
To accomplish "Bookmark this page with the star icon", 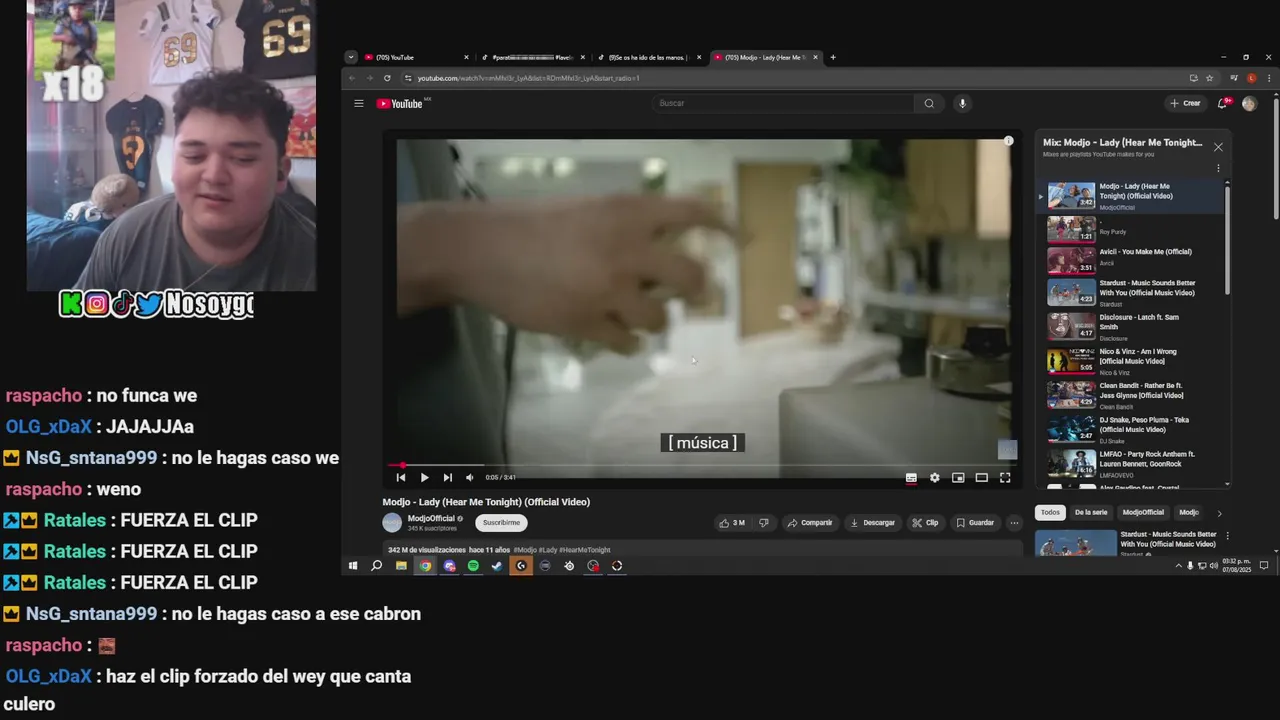I will (1209, 78).
